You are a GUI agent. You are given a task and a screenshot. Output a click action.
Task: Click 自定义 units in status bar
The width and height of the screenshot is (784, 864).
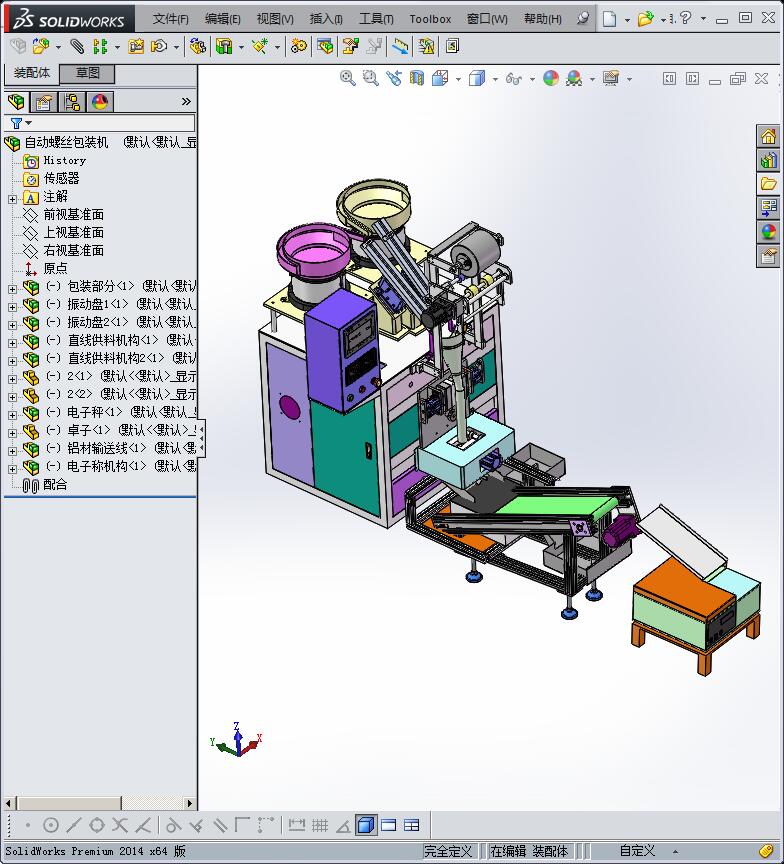pos(637,851)
